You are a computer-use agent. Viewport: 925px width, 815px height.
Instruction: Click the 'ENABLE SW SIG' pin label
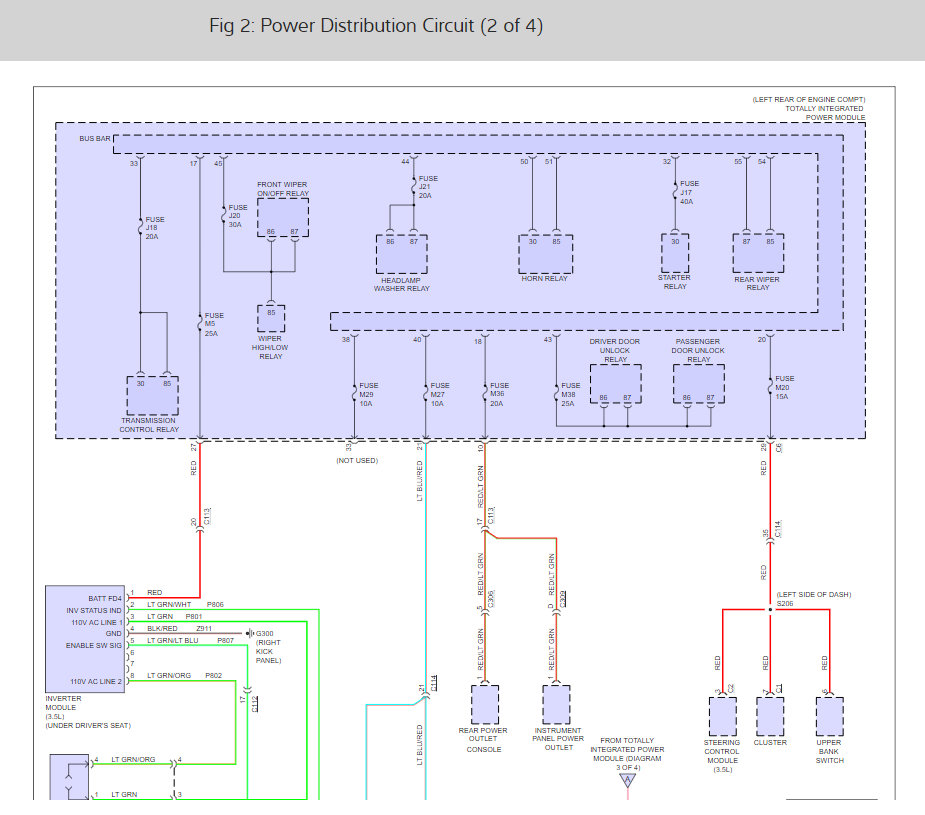pos(94,646)
